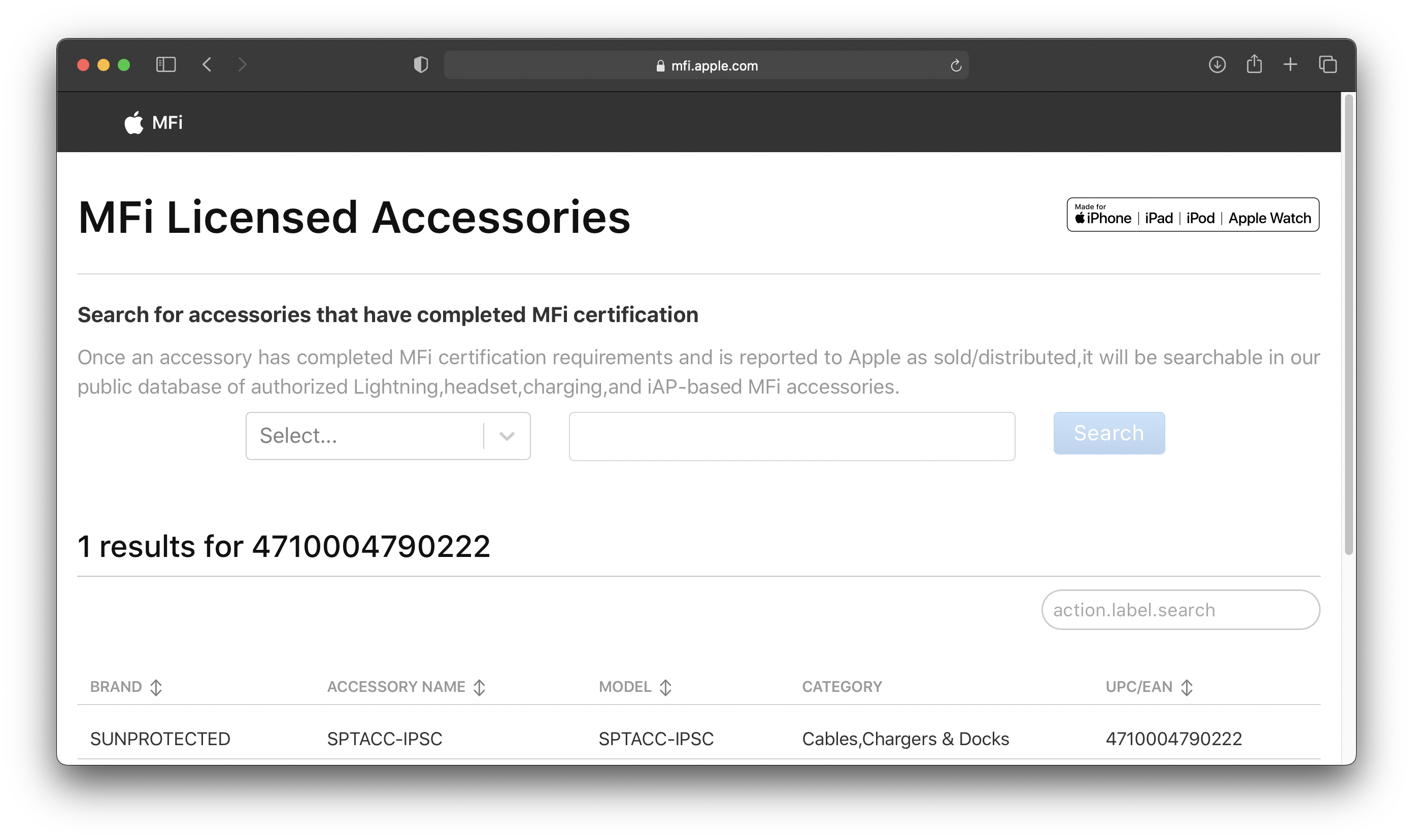This screenshot has height=840, width=1413.
Task: Click the action.label.search filter box
Action: 1180,610
